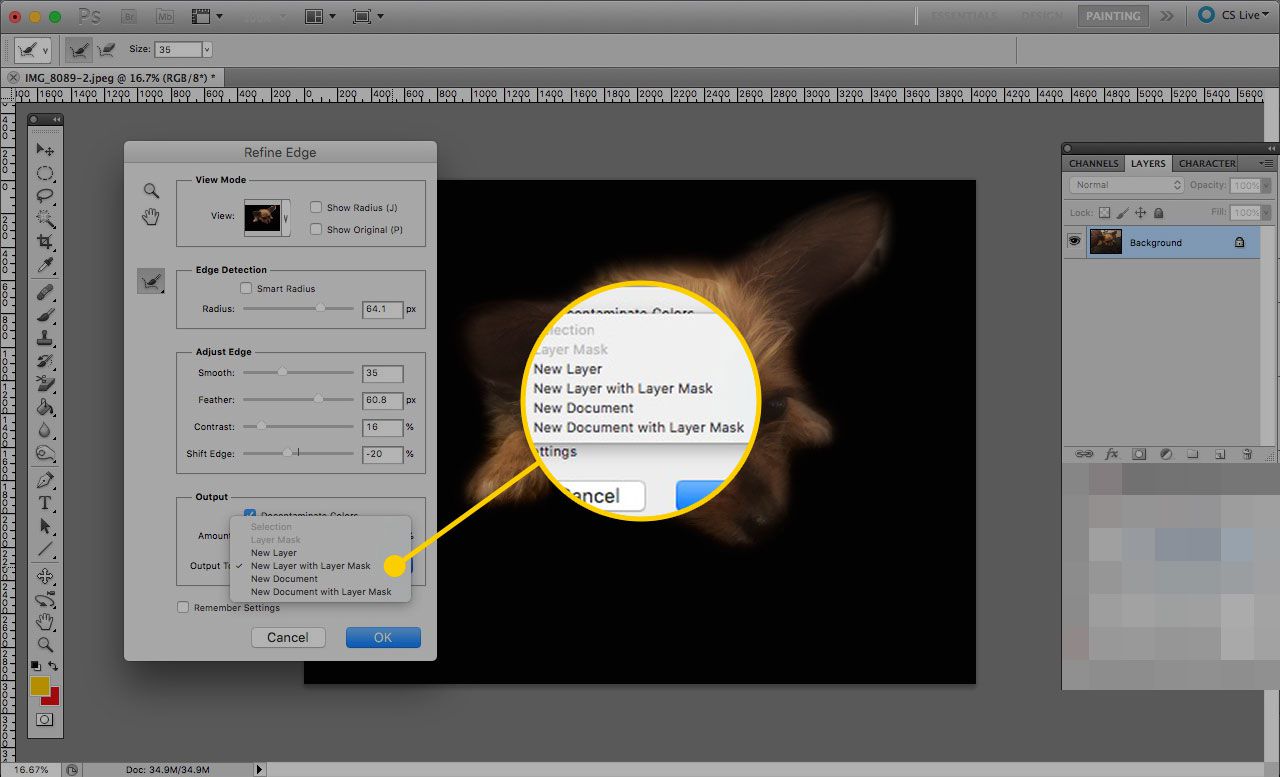Viewport: 1280px width, 777px height.
Task: Show more workspaces with double-arrow button
Action: (x=1166, y=16)
